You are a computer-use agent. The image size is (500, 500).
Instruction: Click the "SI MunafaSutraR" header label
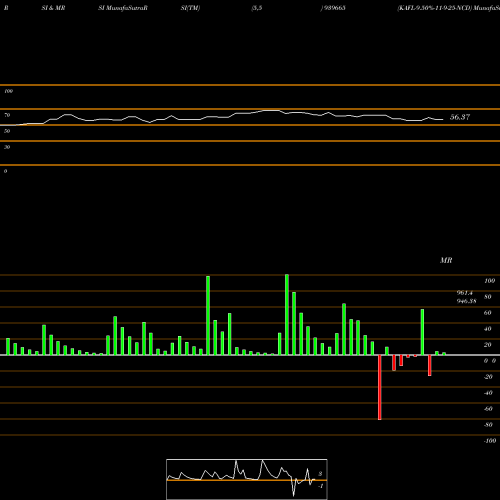123,8
